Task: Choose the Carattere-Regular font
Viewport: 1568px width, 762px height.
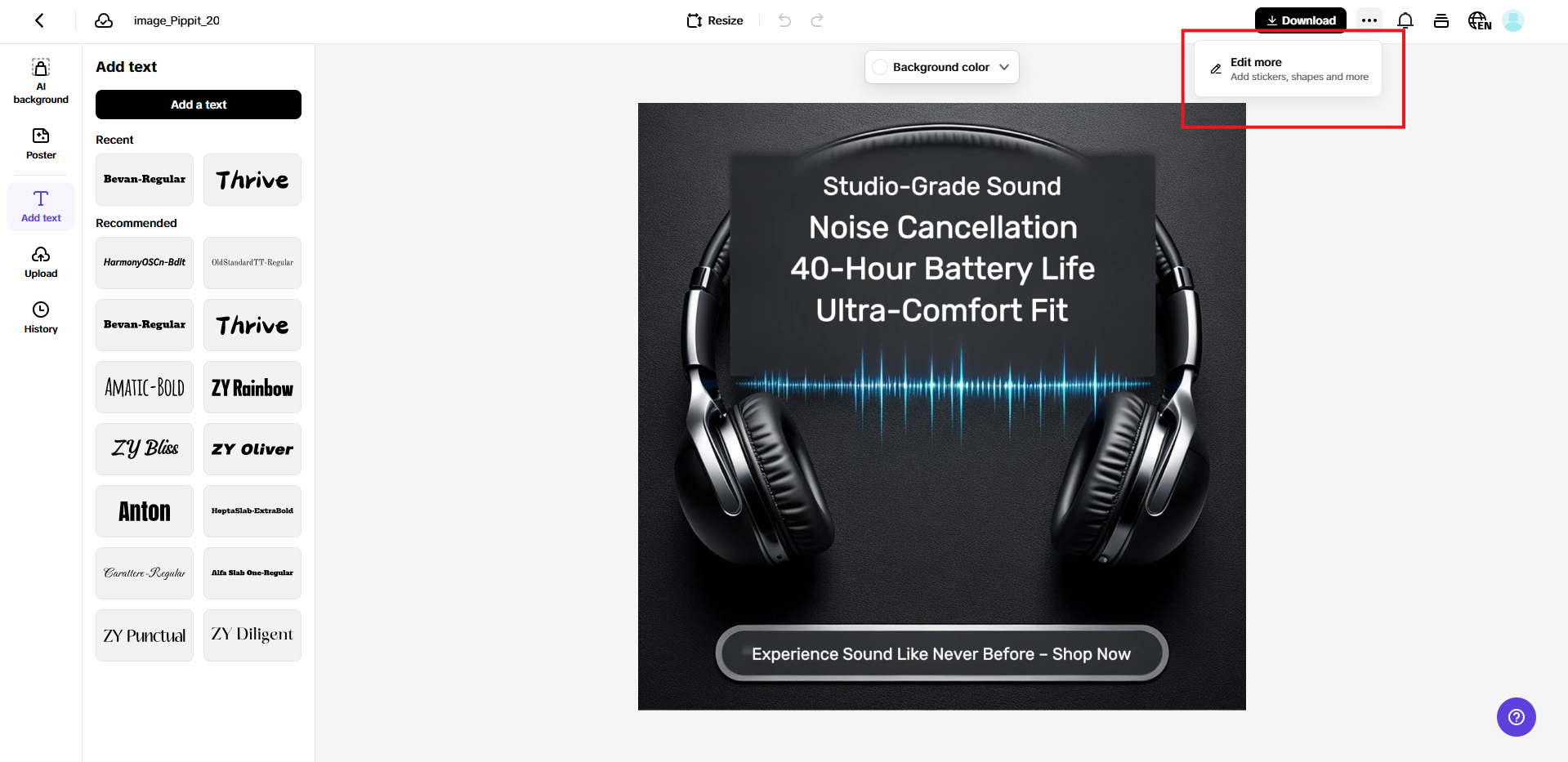Action: click(145, 573)
